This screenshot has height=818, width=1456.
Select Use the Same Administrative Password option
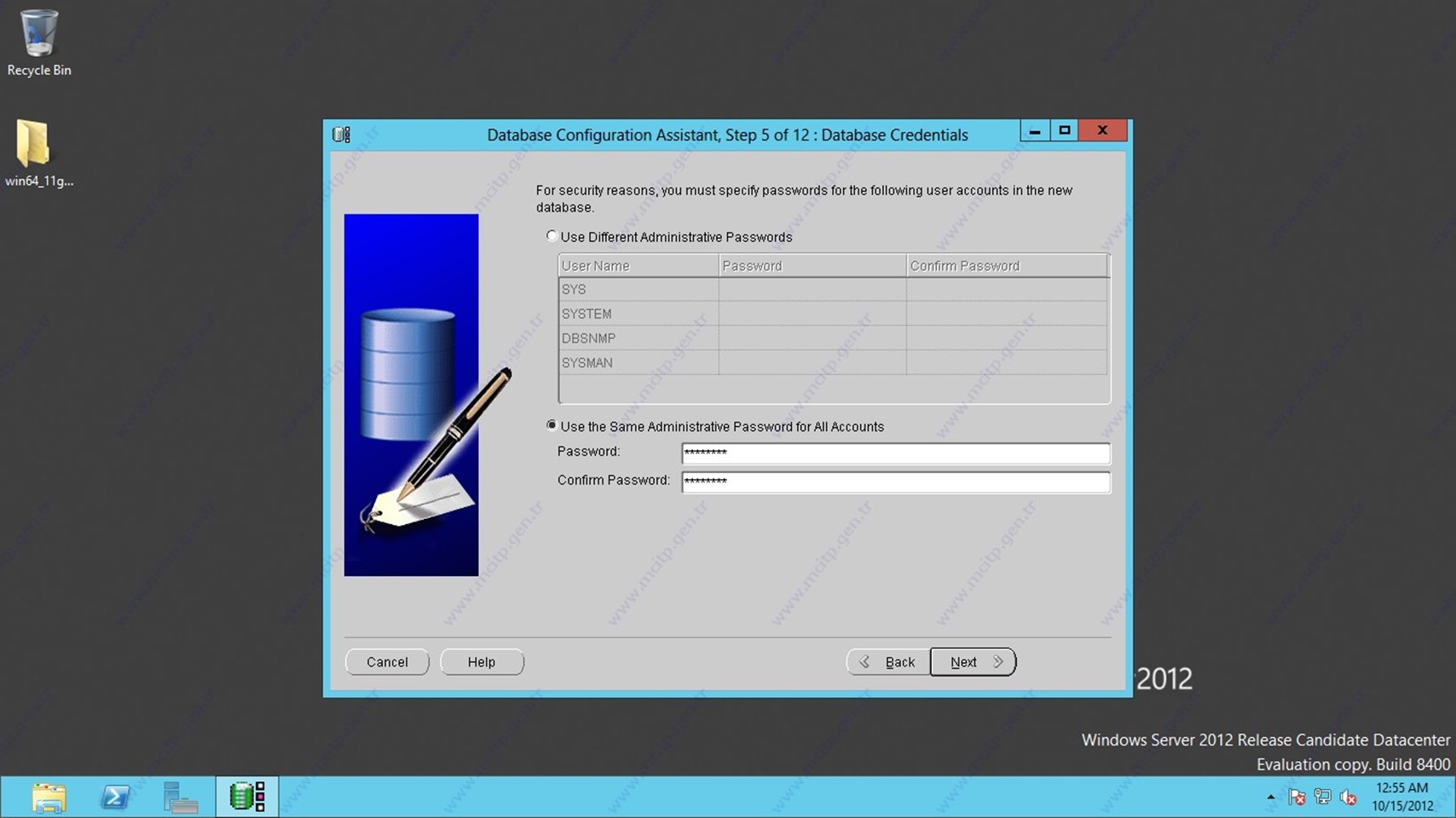552,425
